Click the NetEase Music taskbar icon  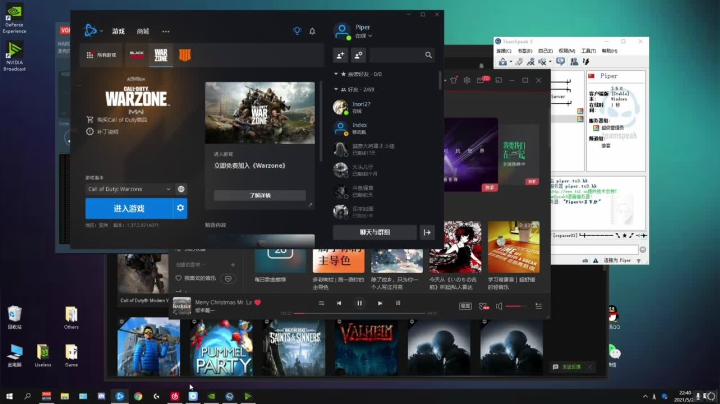click(x=175, y=396)
